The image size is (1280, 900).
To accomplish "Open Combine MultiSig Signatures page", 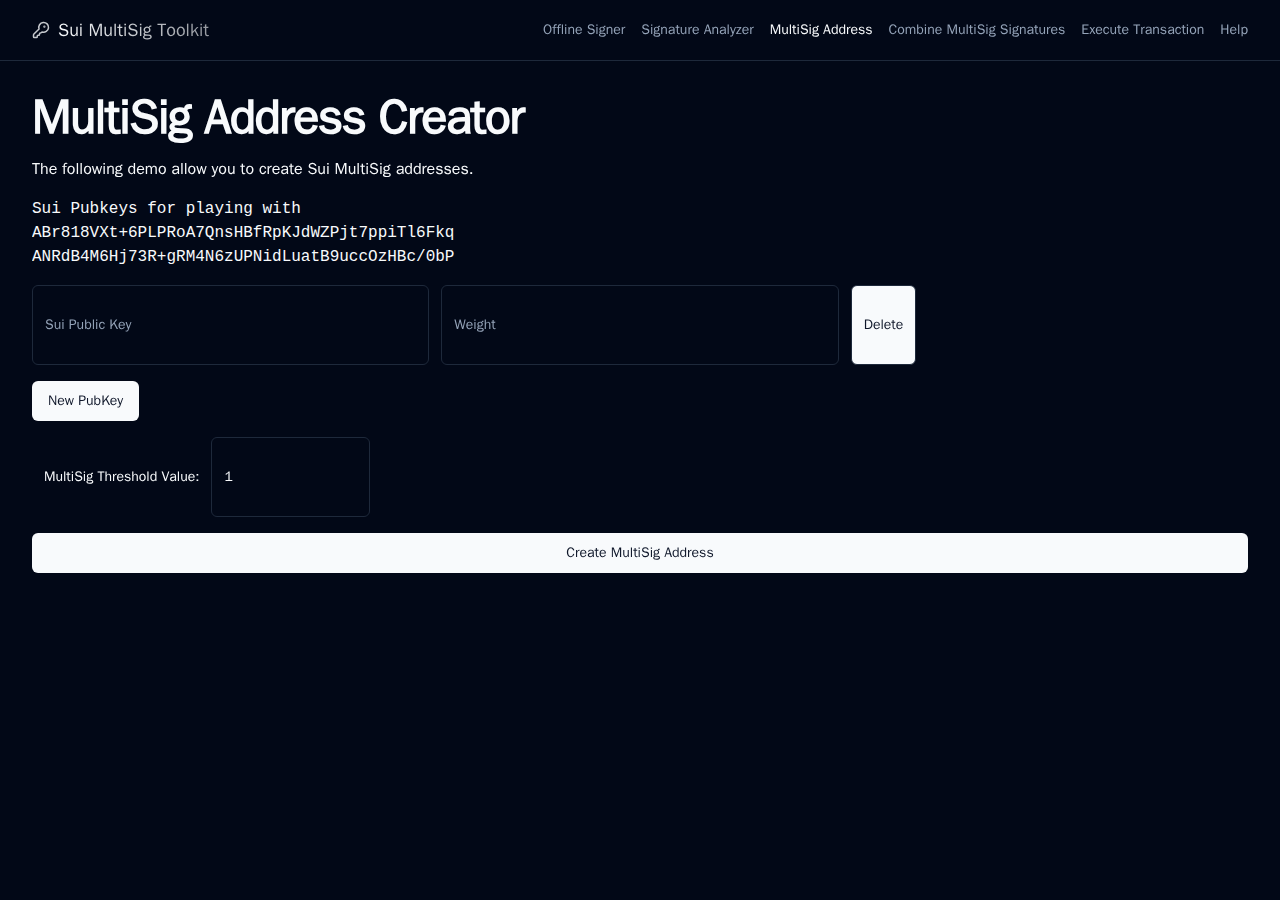I will tap(977, 30).
